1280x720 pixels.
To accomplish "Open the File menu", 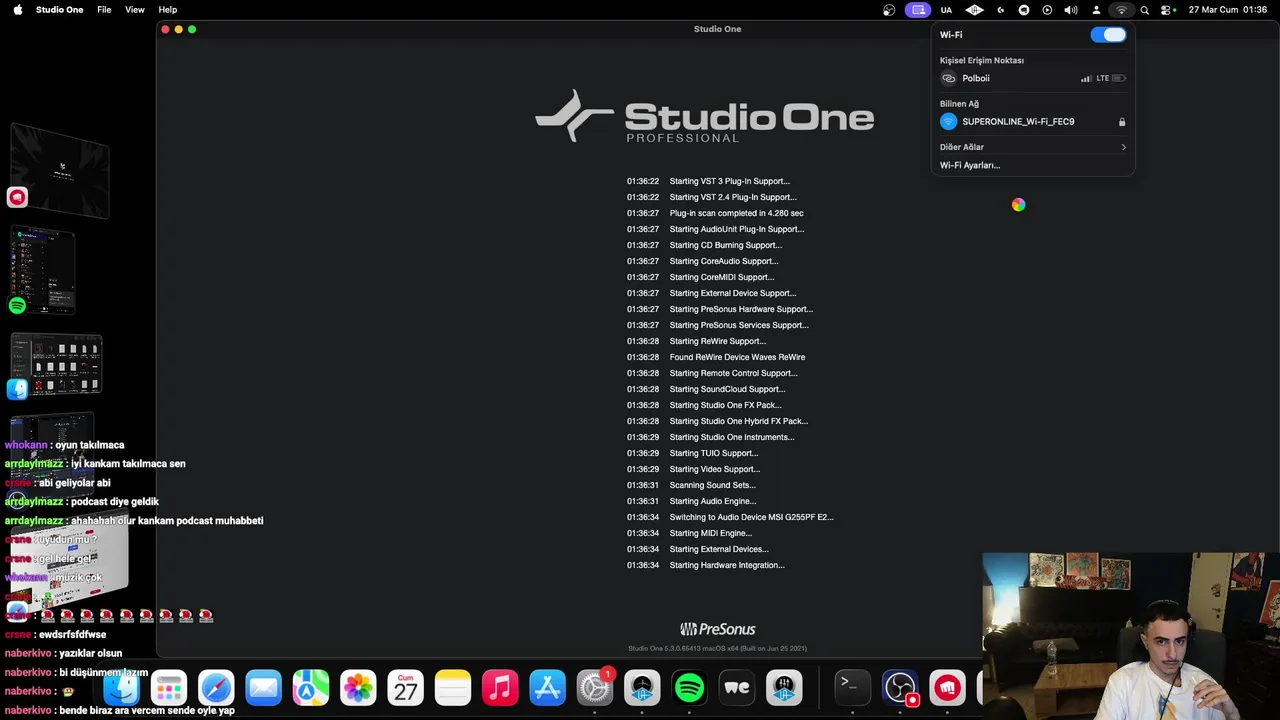I will click(x=104, y=10).
